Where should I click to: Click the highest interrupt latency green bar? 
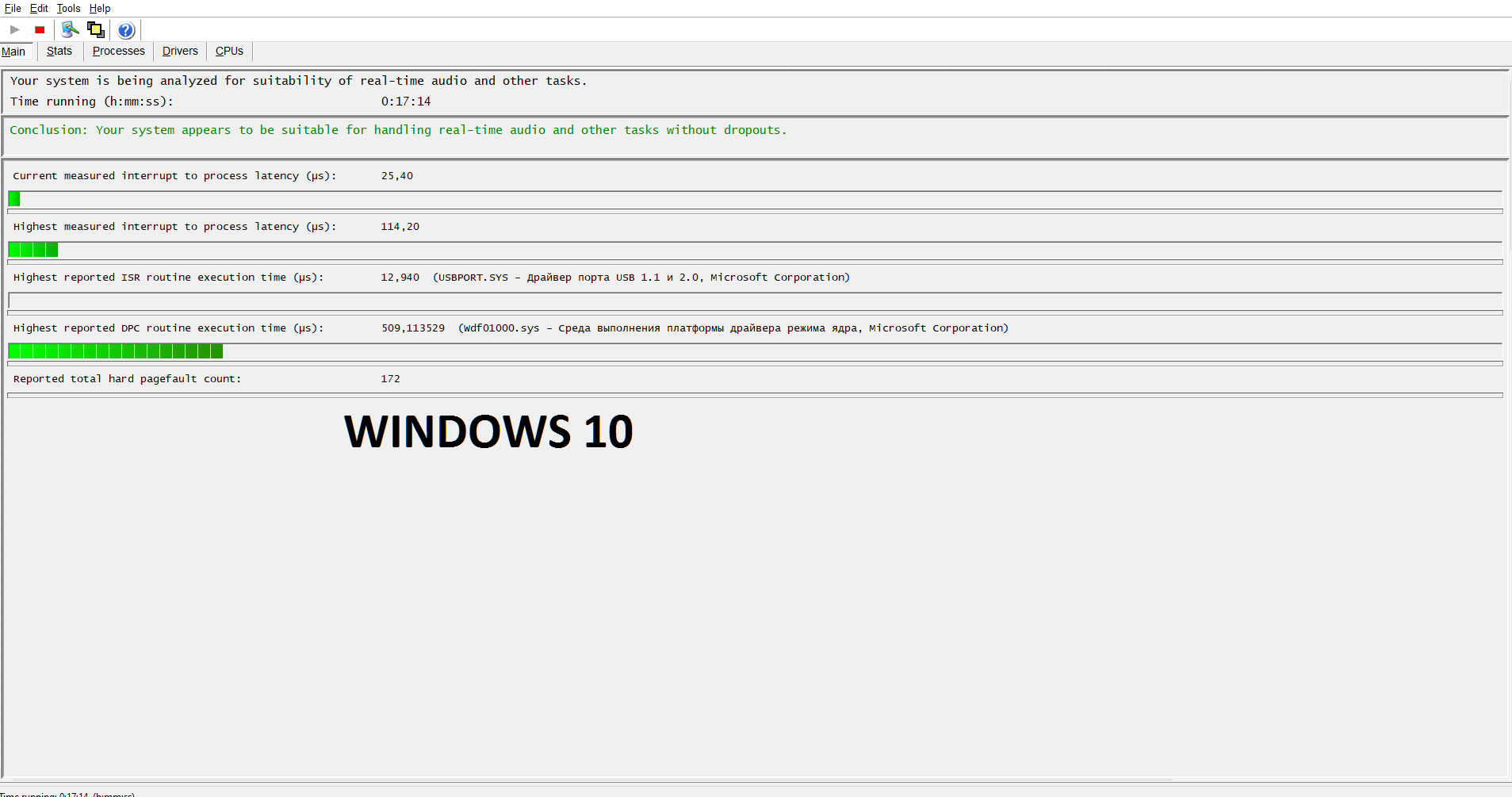pyautogui.click(x=33, y=250)
